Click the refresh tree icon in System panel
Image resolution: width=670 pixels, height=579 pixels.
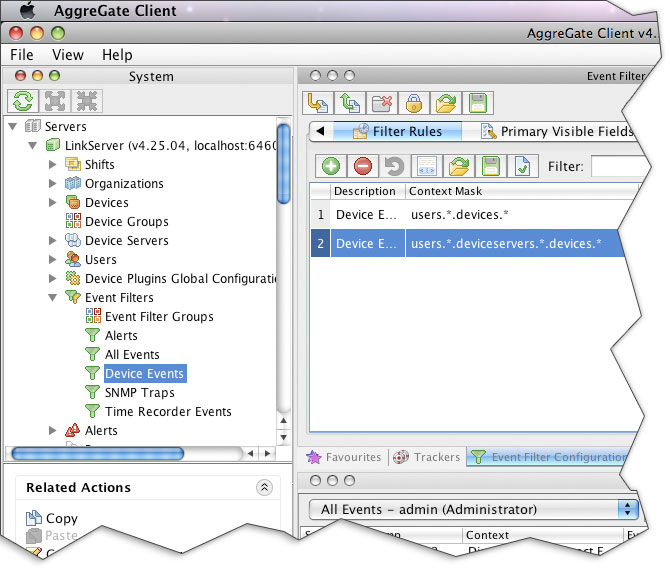(23, 101)
